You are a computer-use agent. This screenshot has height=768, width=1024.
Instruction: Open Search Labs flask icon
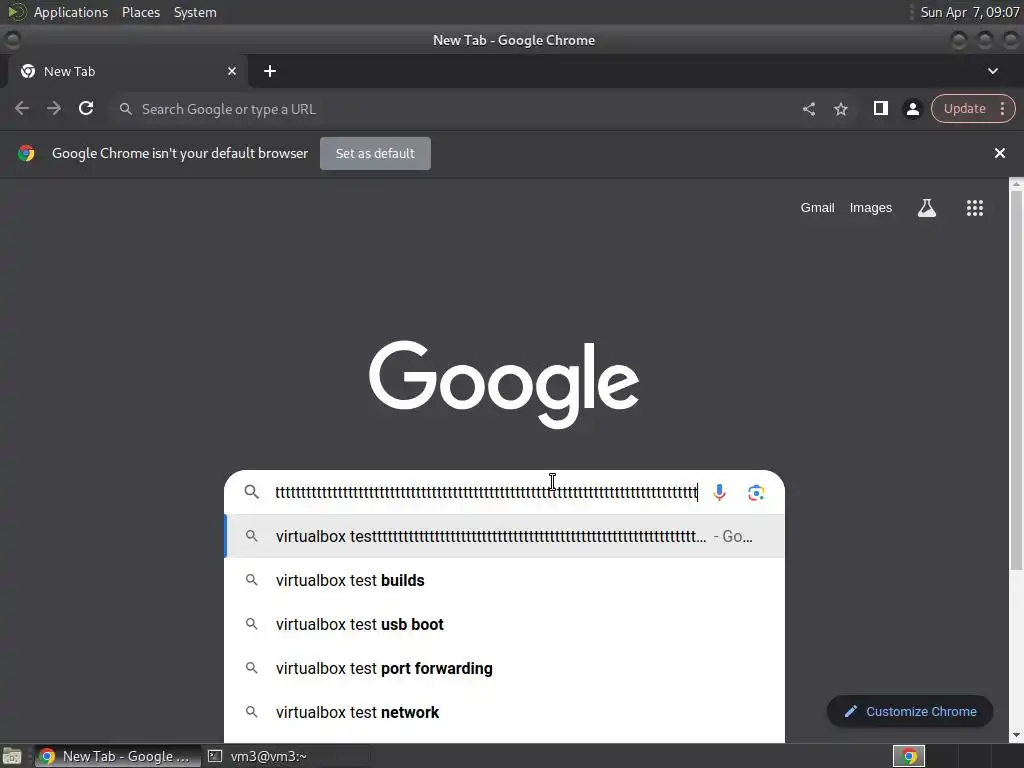click(x=927, y=208)
